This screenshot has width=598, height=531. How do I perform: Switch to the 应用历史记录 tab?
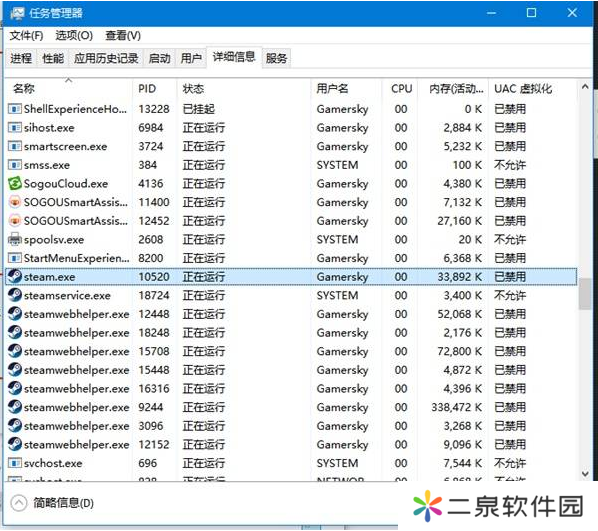(106, 58)
